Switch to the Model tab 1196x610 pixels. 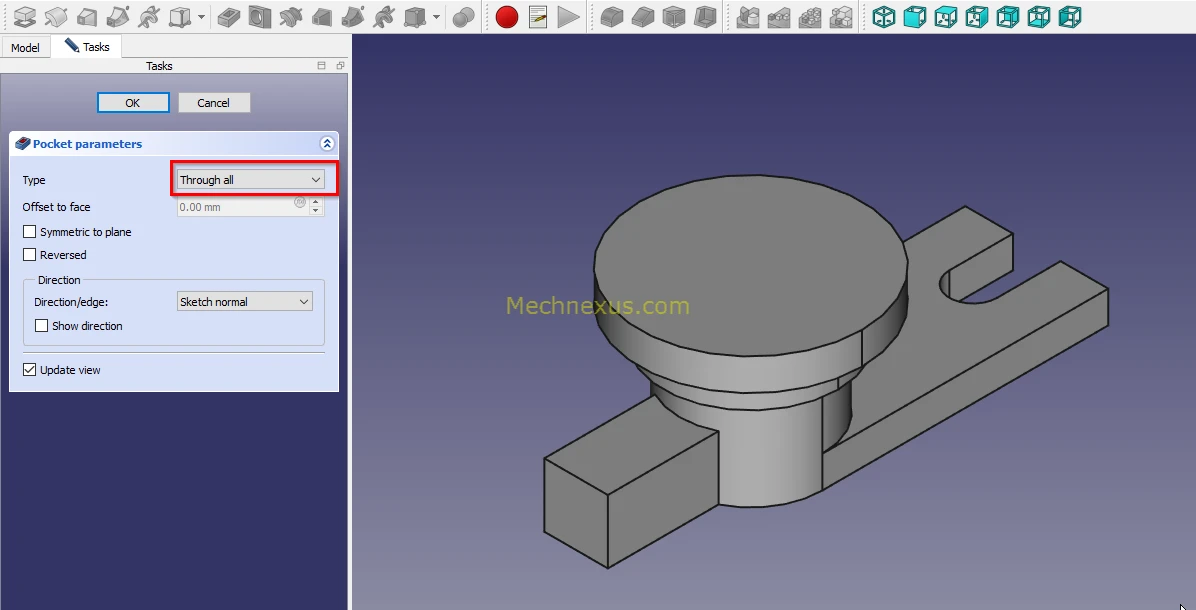[x=25, y=48]
